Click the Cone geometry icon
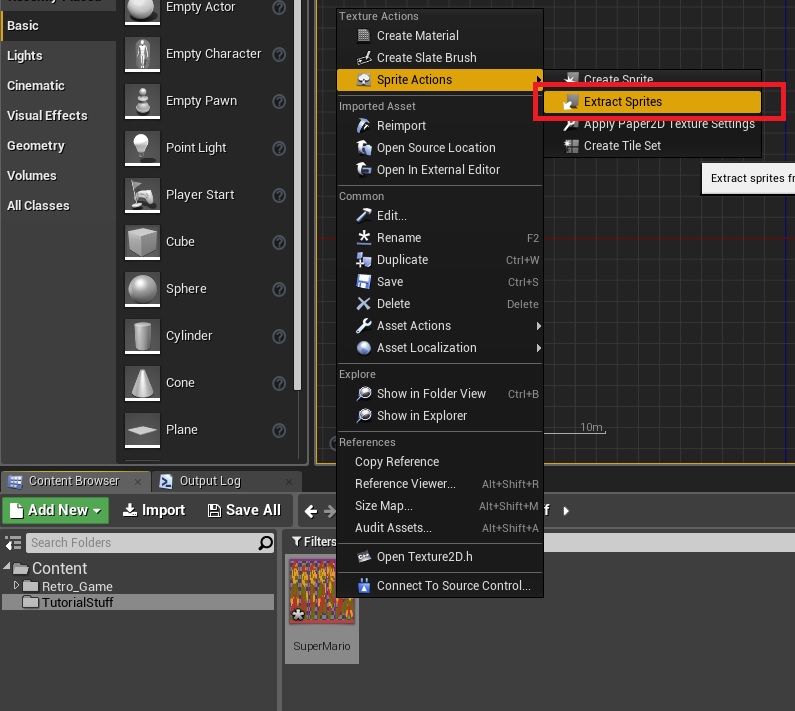795x711 pixels. coord(142,383)
